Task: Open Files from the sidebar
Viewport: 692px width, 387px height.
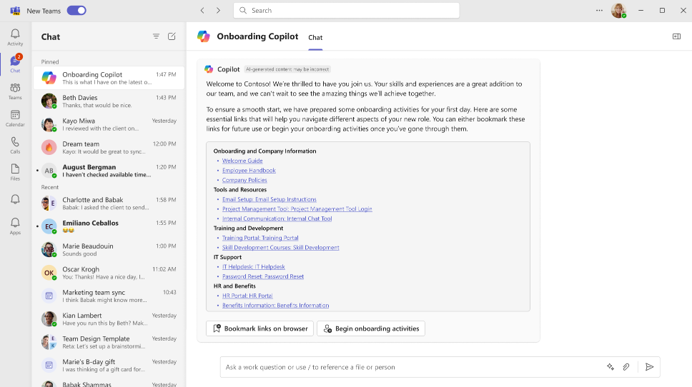Action: pyautogui.click(x=15, y=172)
